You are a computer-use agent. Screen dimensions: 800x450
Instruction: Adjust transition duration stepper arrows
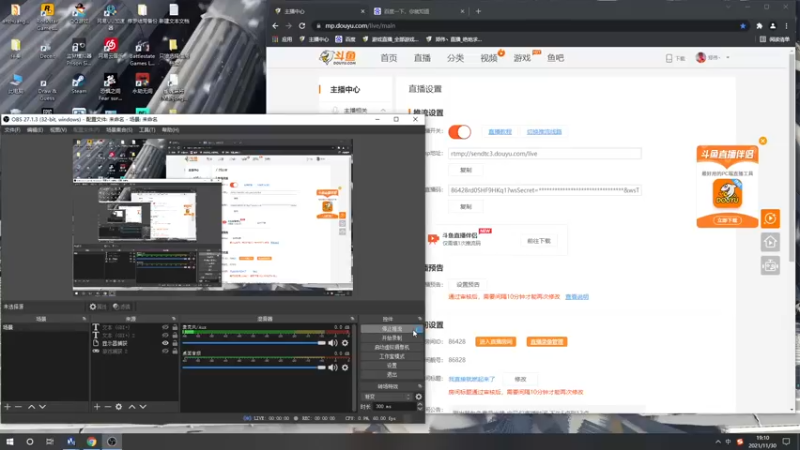[420, 407]
